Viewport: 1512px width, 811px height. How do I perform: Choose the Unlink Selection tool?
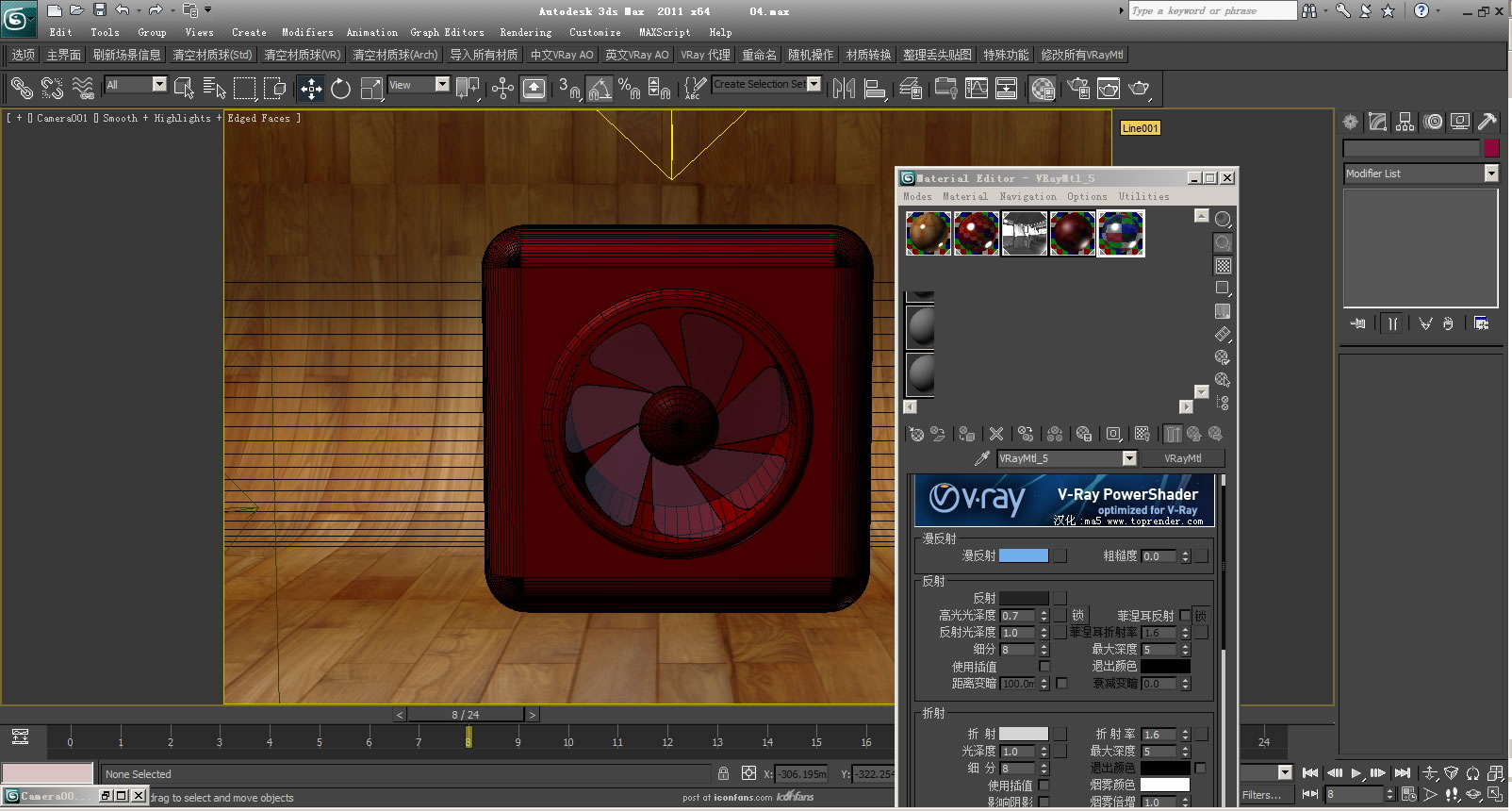click(x=52, y=89)
